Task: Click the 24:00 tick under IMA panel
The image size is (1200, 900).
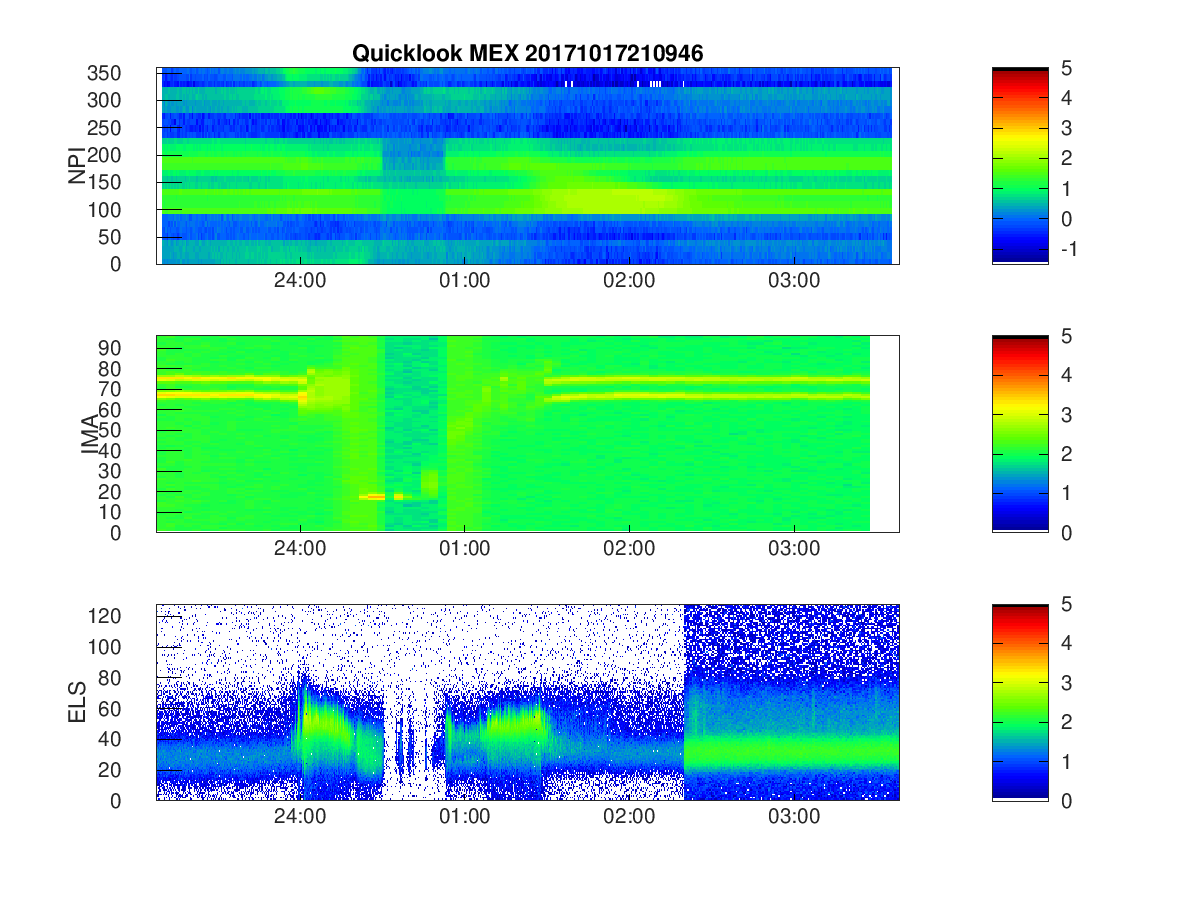Action: 300,548
